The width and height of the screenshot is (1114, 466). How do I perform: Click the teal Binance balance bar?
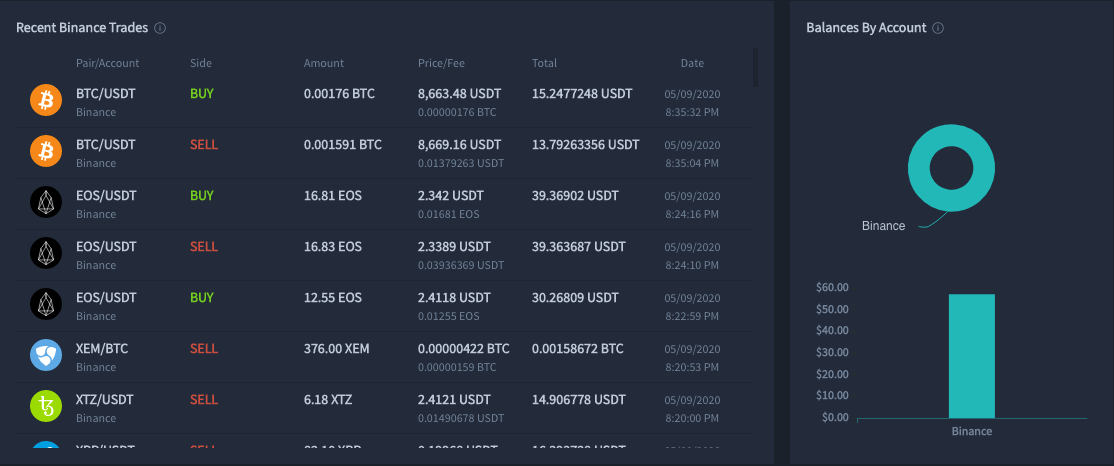click(971, 356)
